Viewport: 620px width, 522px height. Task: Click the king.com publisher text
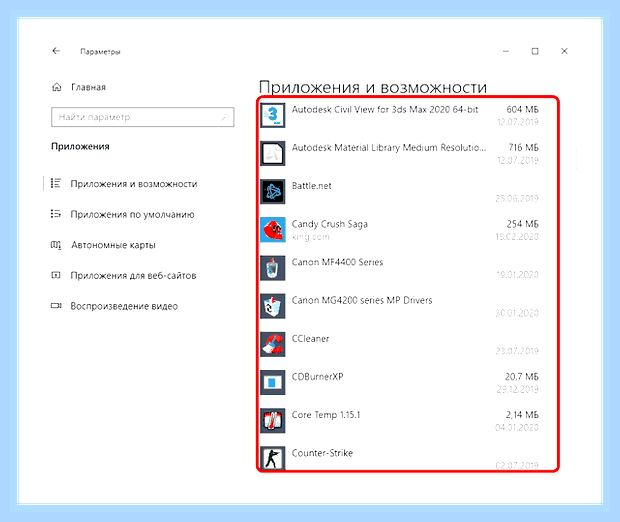coord(311,237)
